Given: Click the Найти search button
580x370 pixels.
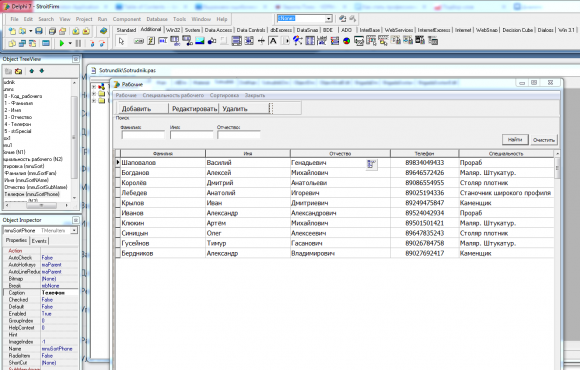Looking at the screenshot, I should 515,139.
